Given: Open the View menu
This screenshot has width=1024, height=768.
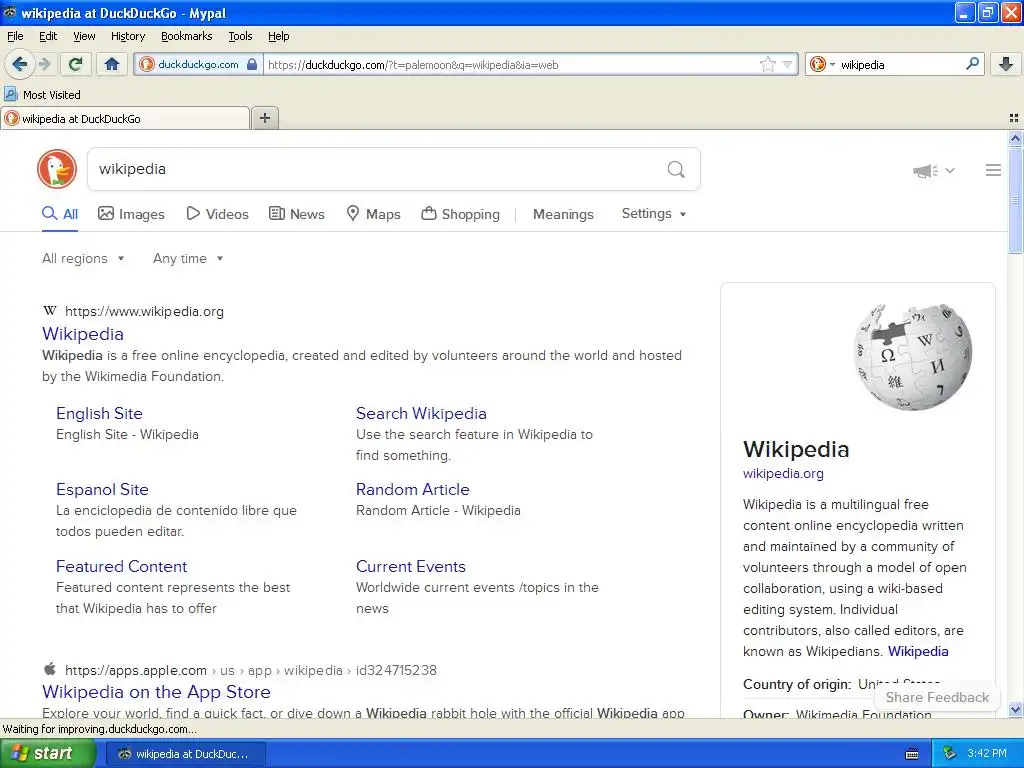Looking at the screenshot, I should pyautogui.click(x=84, y=36).
